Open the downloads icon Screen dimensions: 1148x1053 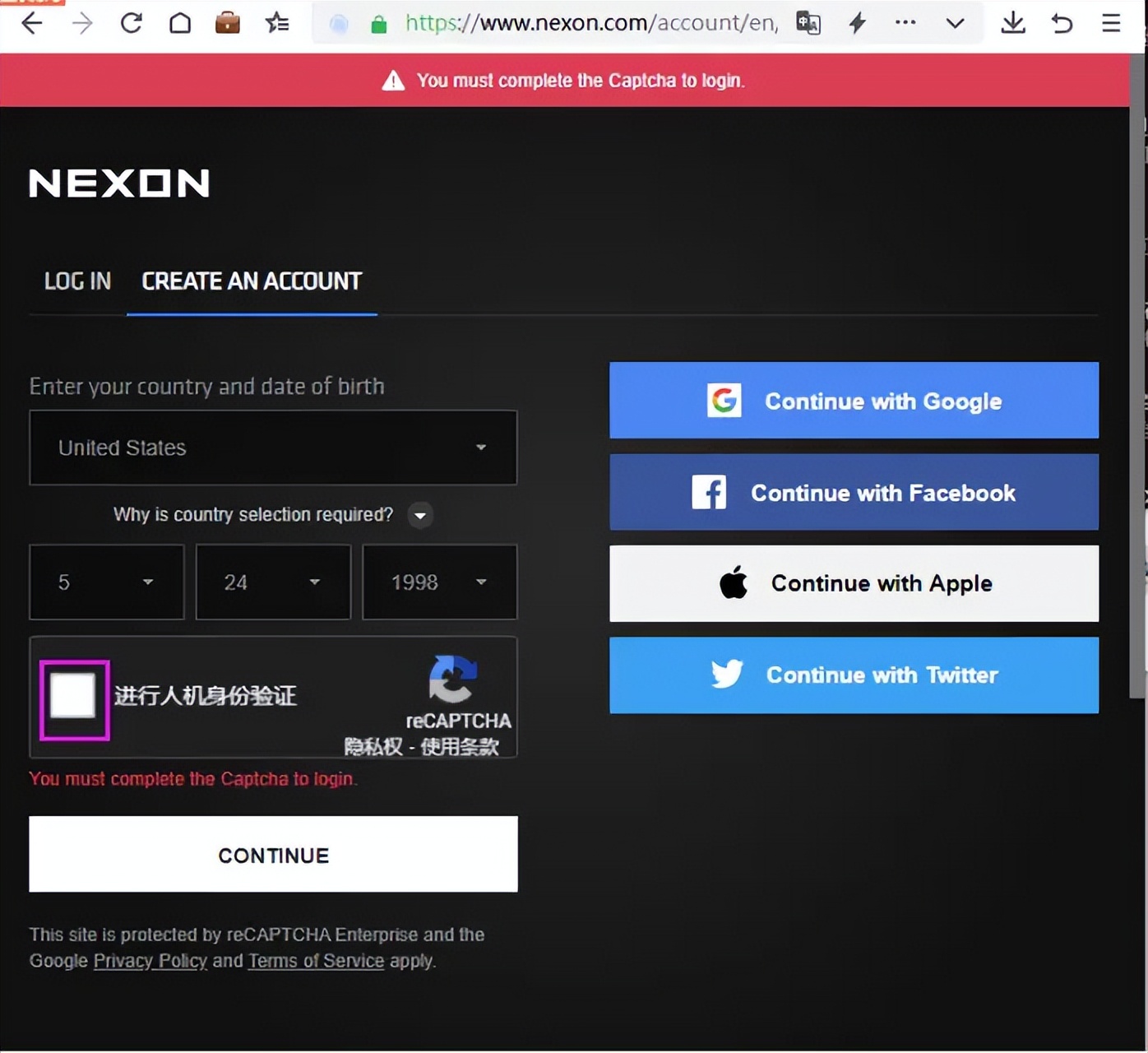tap(1013, 23)
